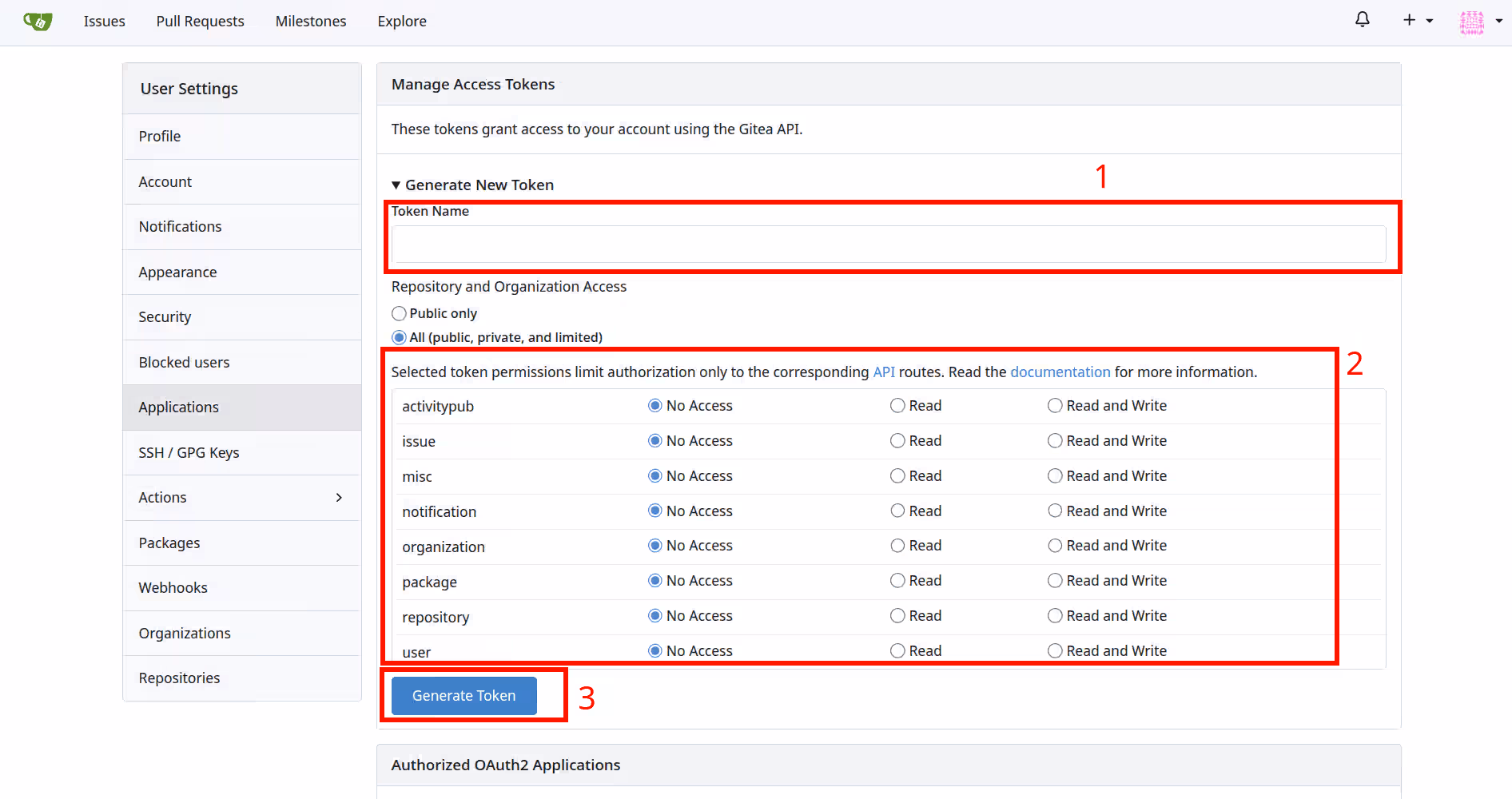Select the Public only access option
Image resolution: width=1512 pixels, height=799 pixels.
click(x=400, y=313)
